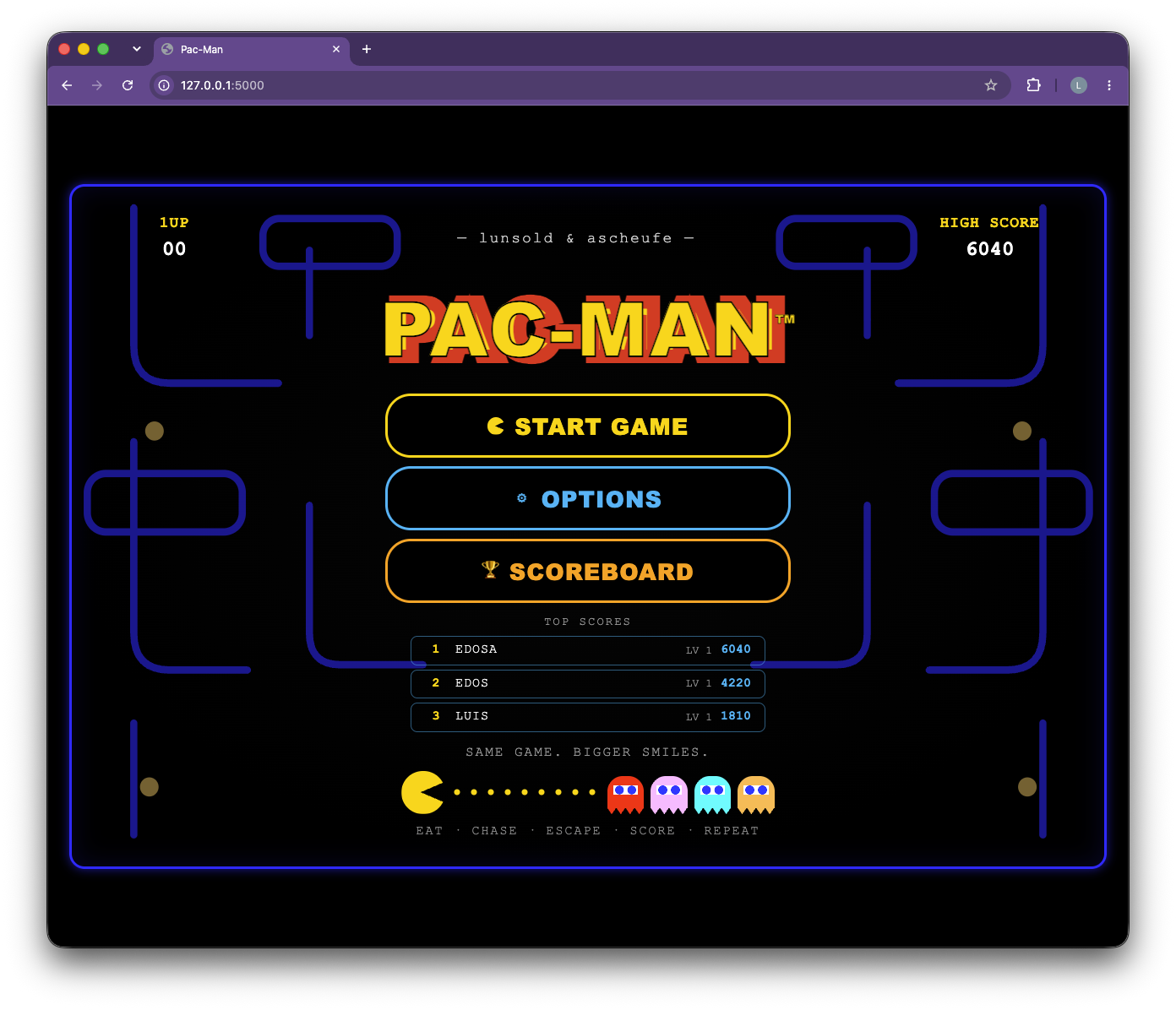Close the Pac-Man tab
The image size is (1176, 1010).
(x=336, y=49)
